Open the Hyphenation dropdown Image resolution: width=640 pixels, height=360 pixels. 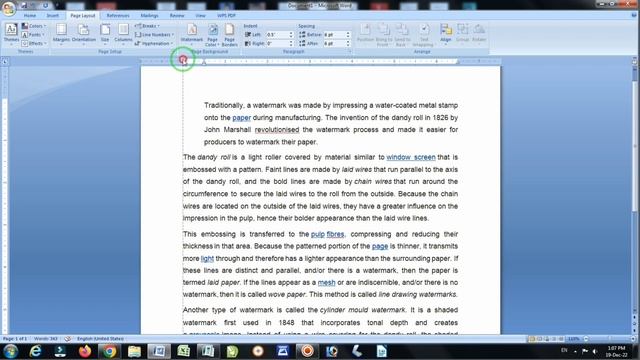(x=154, y=43)
